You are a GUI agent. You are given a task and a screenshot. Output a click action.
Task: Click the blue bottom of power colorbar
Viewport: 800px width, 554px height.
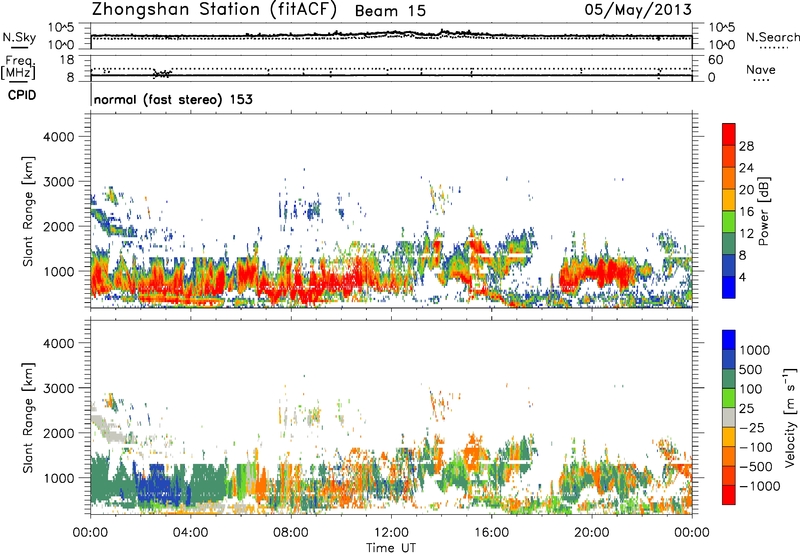click(729, 288)
